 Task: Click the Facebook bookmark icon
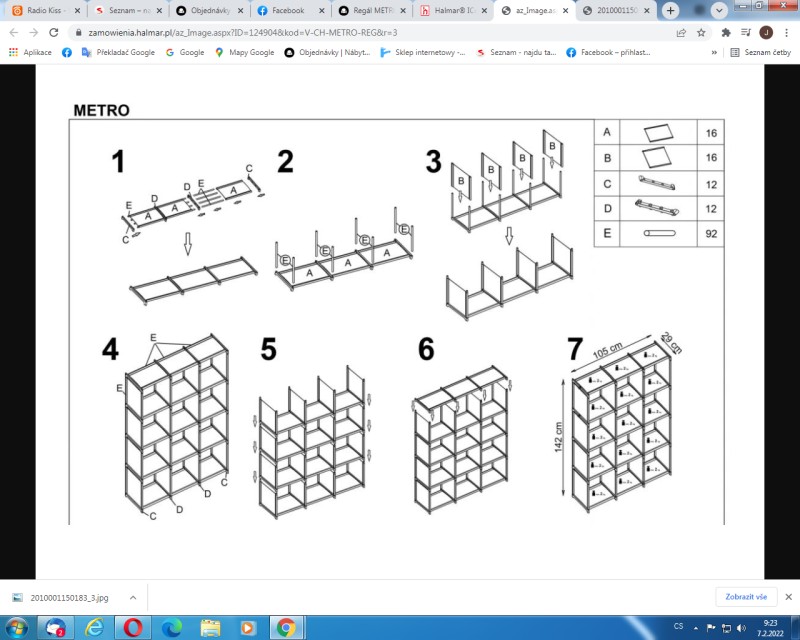(67, 52)
